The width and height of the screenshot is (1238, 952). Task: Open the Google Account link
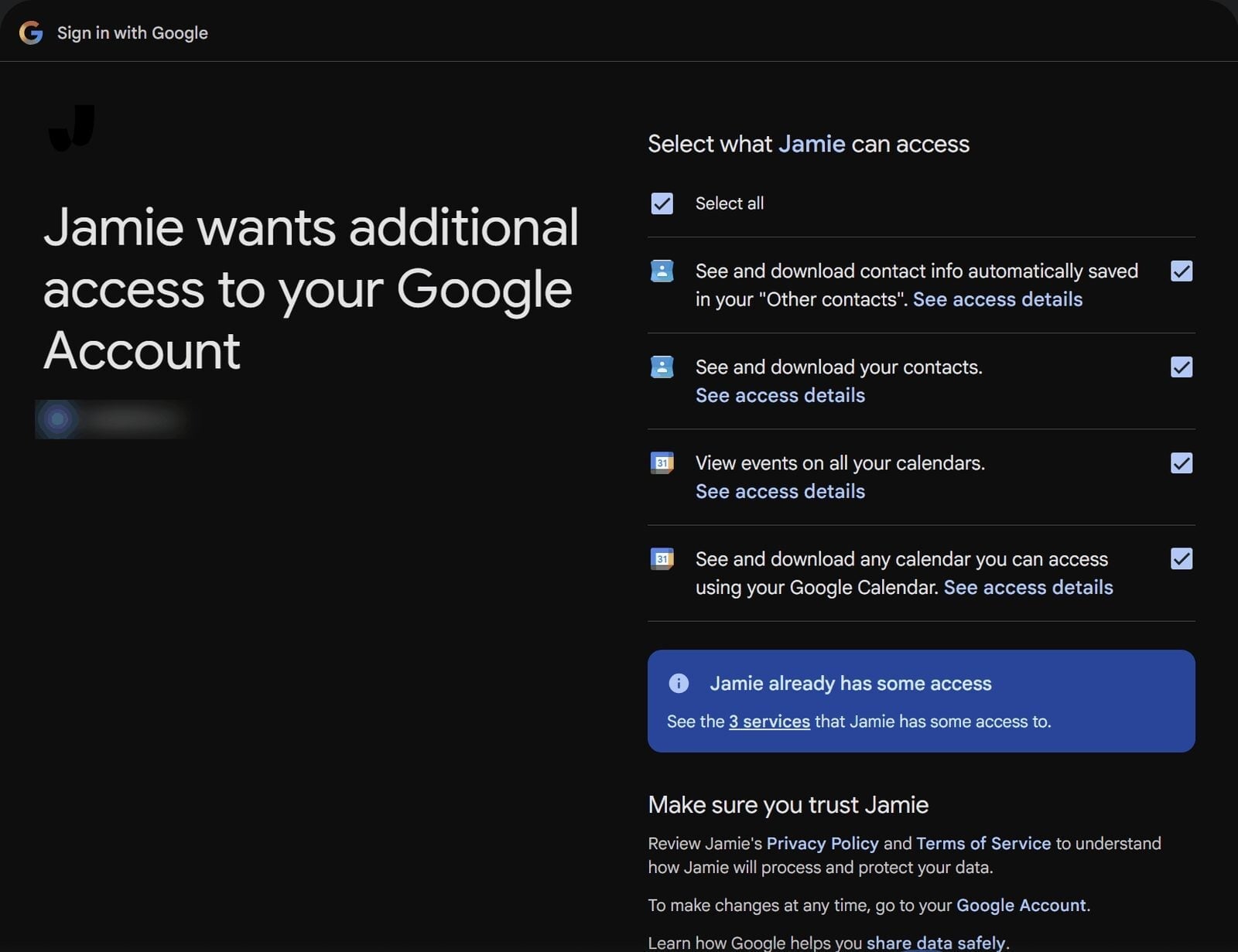(x=1021, y=905)
